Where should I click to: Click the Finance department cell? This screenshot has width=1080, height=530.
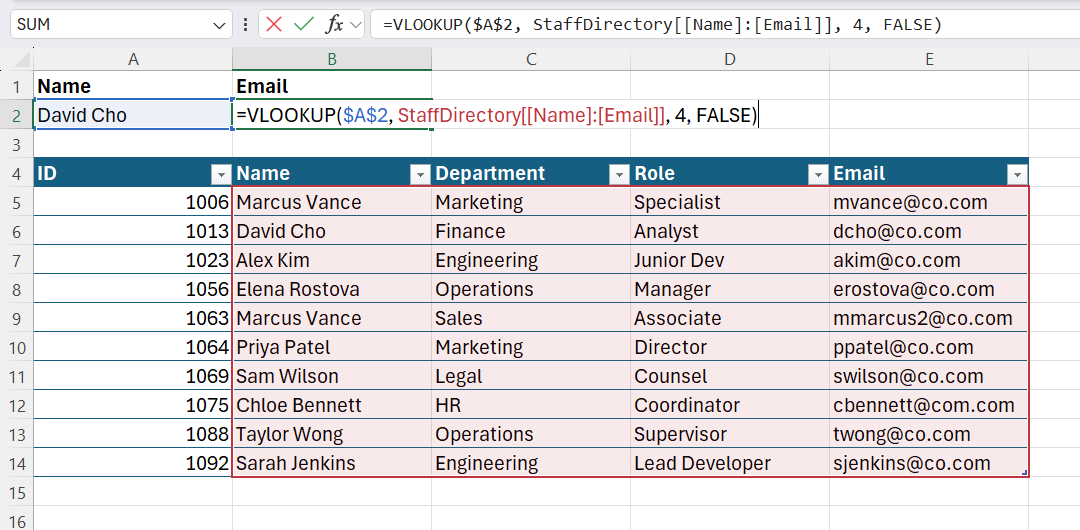click(x=531, y=231)
